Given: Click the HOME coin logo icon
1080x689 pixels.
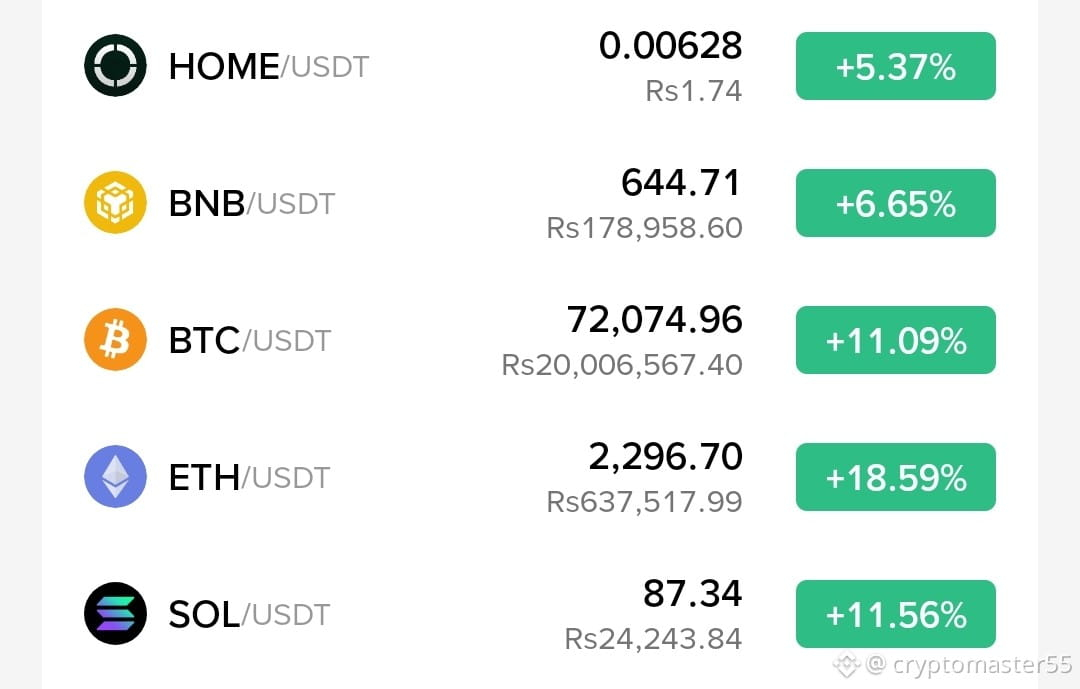Looking at the screenshot, I should click(115, 65).
